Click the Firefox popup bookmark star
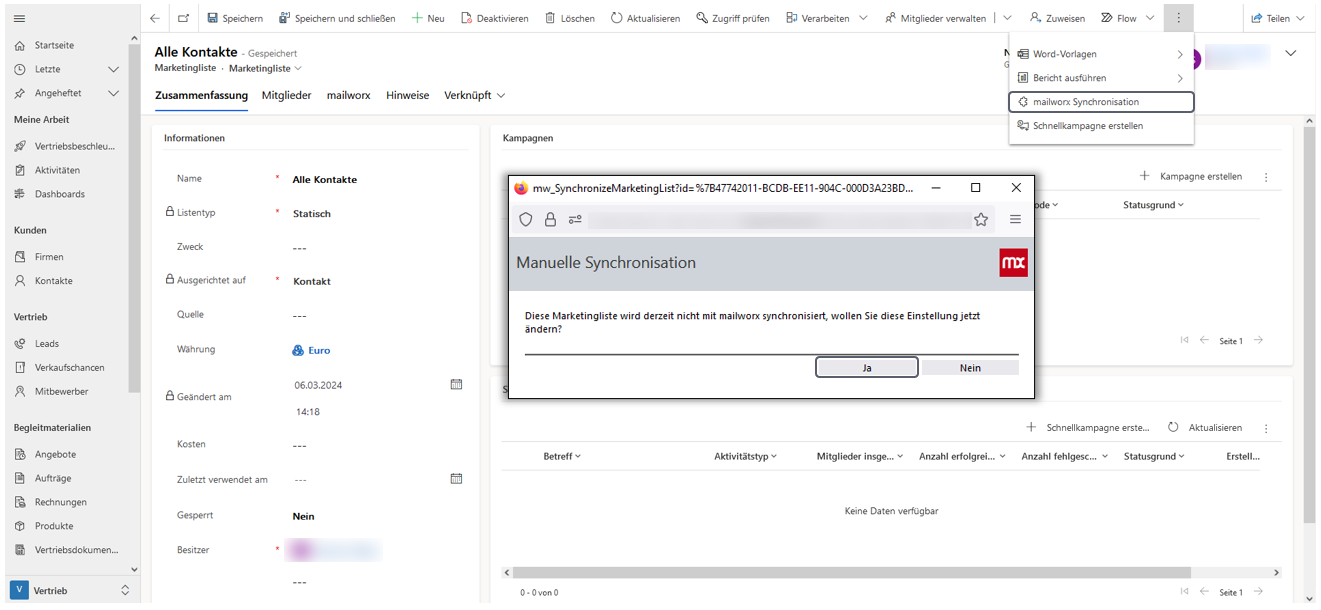This screenshot has height=610, width=1321. coord(981,219)
